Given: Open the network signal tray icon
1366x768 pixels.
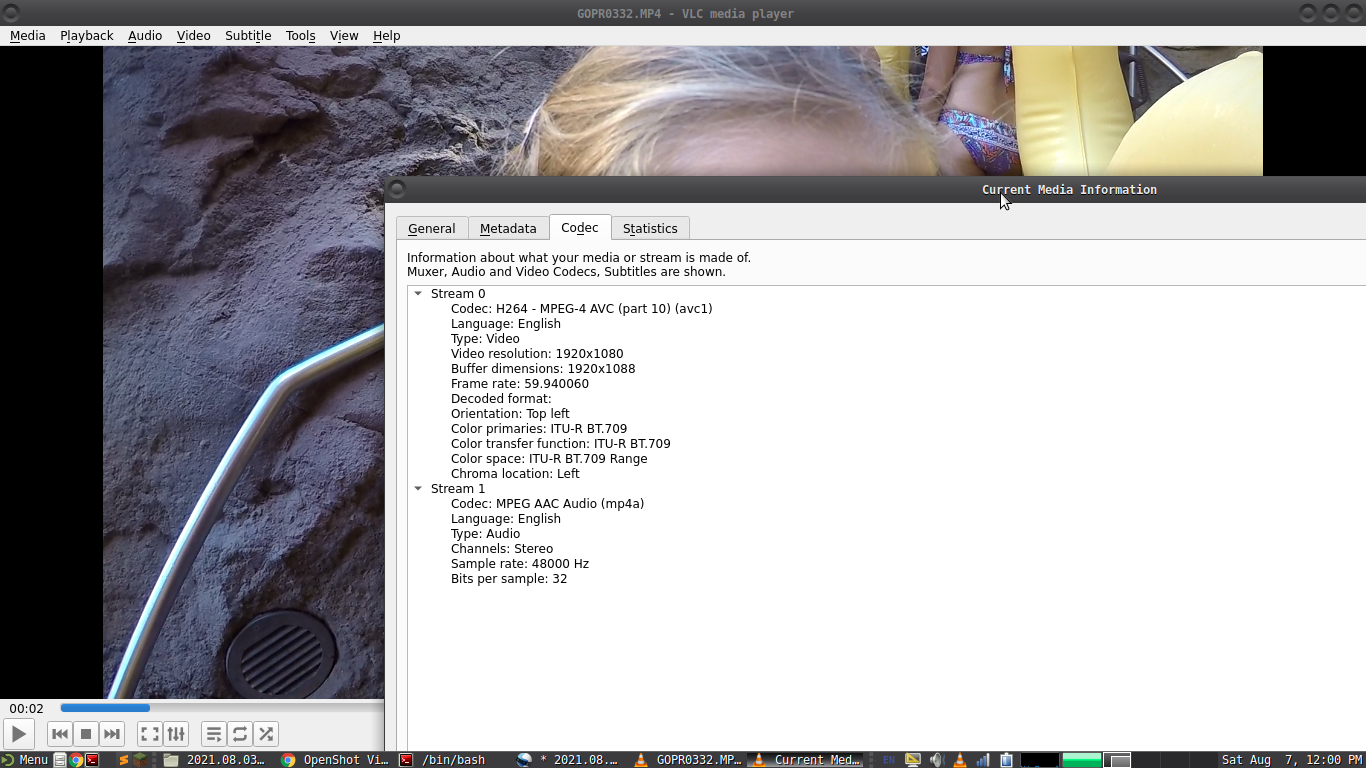Looking at the screenshot, I should tap(983, 760).
